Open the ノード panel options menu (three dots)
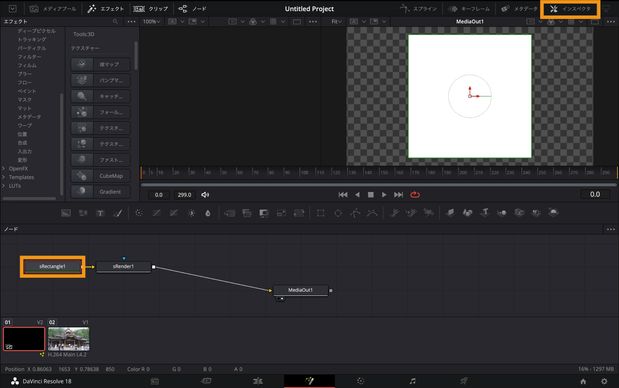This screenshot has height=388, width=619. [610, 229]
